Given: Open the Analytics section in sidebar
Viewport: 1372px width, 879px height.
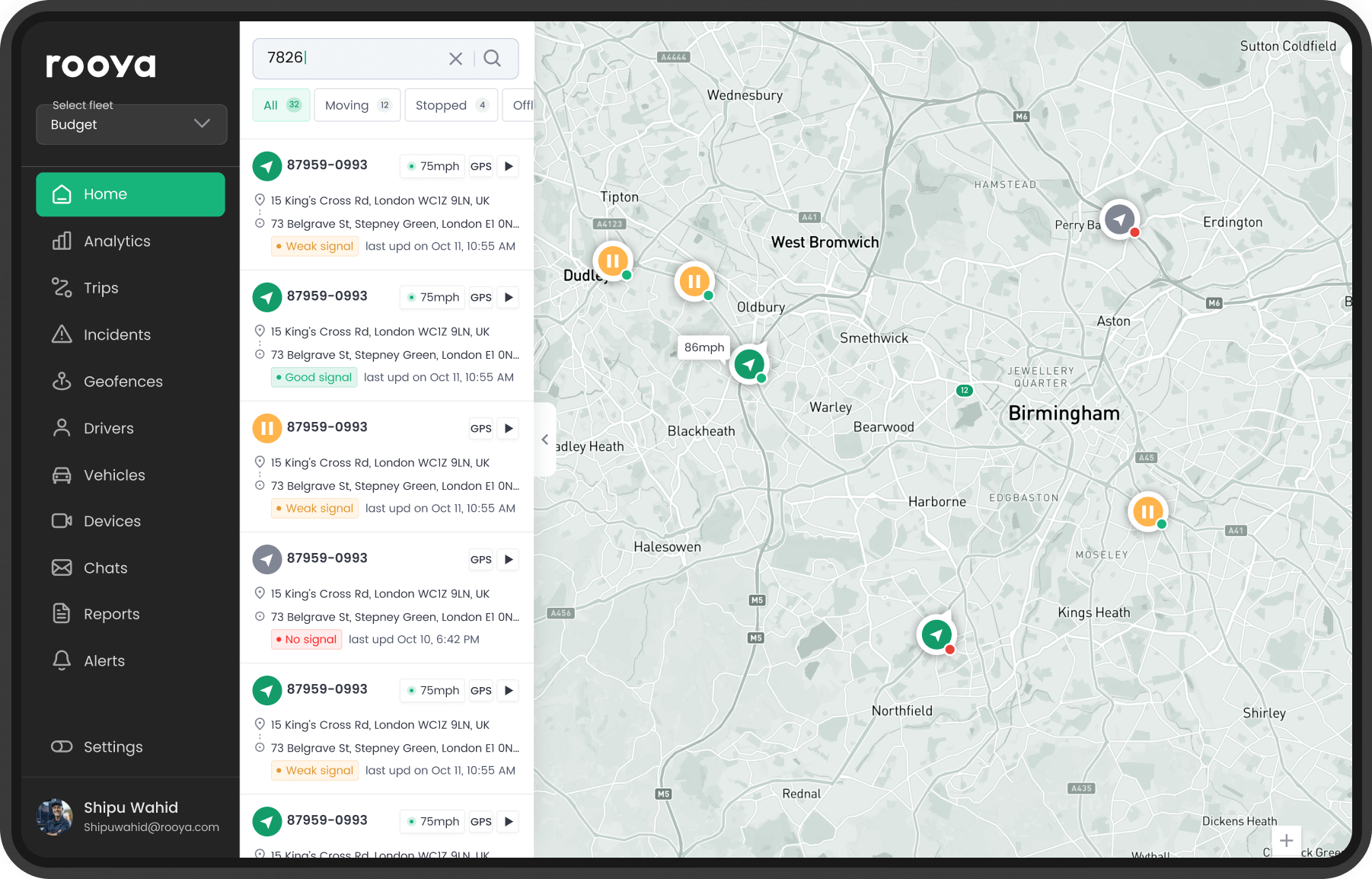Looking at the screenshot, I should click(116, 241).
